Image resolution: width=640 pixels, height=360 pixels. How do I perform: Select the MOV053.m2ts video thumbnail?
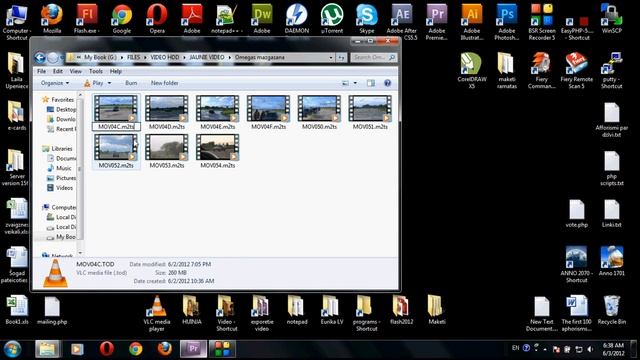pos(167,147)
